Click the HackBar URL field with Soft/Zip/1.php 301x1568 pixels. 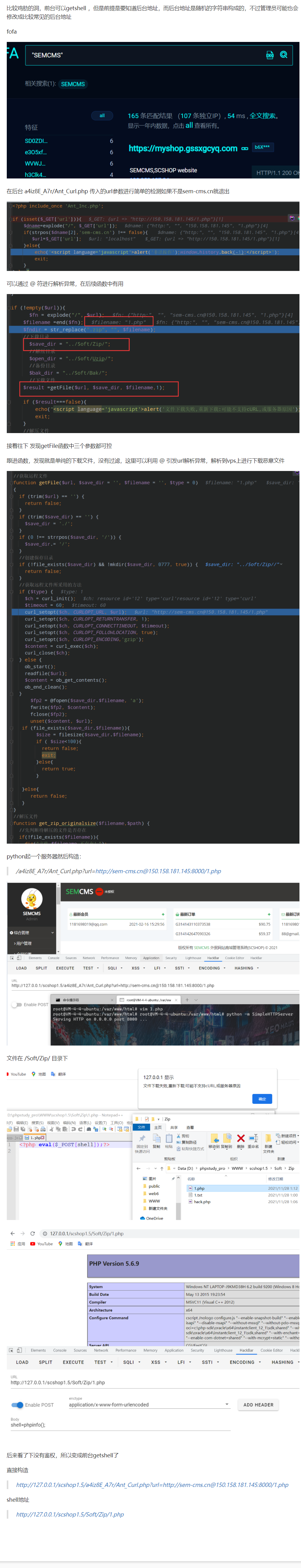(154, 1382)
